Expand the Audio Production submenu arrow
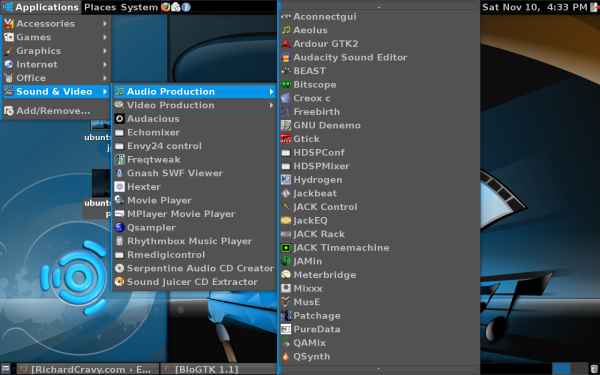 (271, 92)
